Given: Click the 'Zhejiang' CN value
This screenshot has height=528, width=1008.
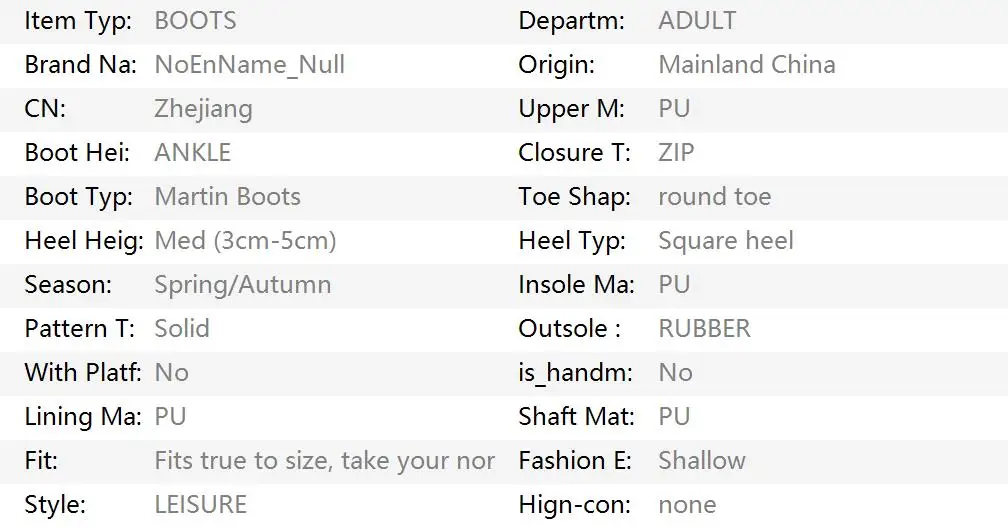Looking at the screenshot, I should click(203, 109).
